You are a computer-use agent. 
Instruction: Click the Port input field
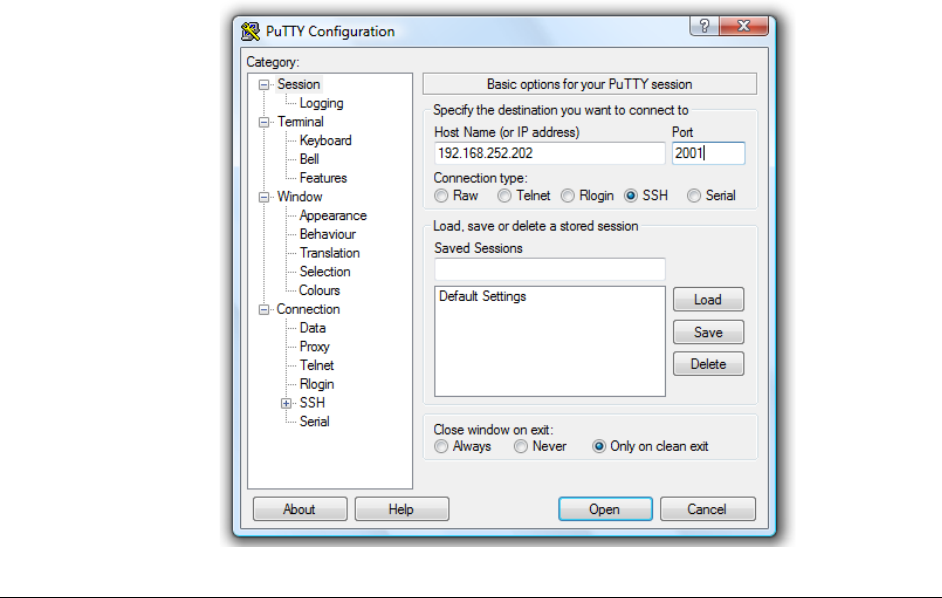(x=708, y=153)
